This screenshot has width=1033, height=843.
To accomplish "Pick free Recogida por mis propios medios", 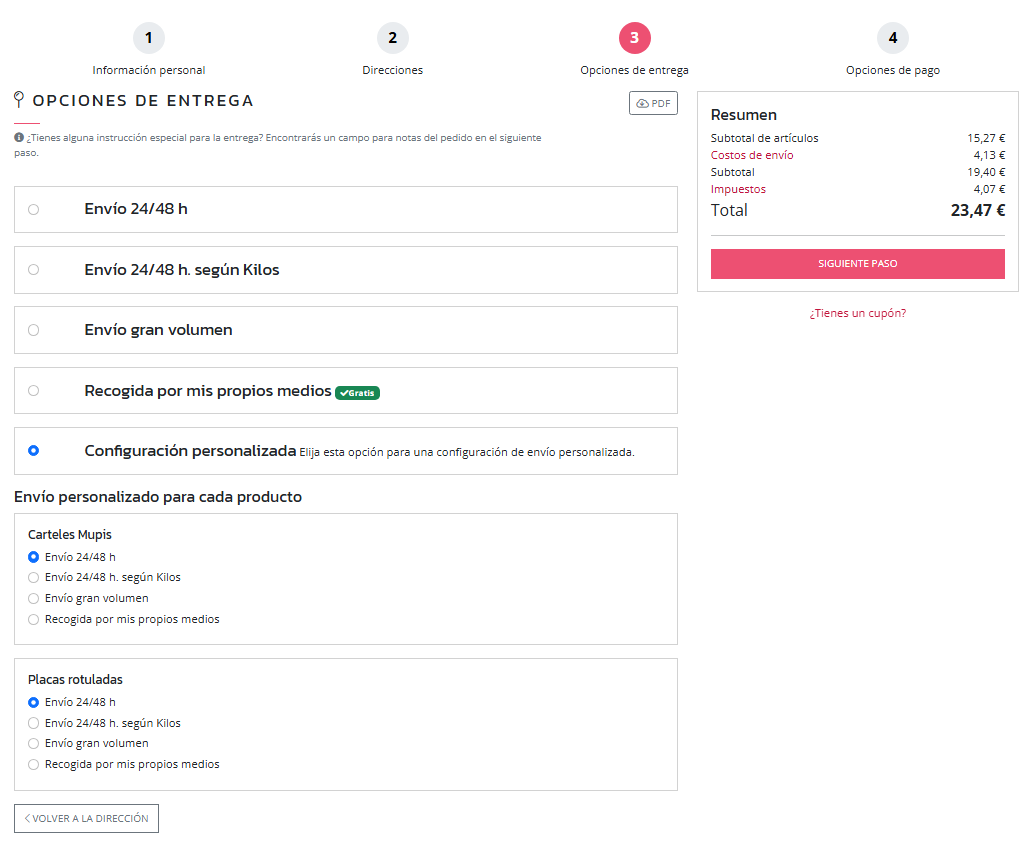I will (34, 391).
